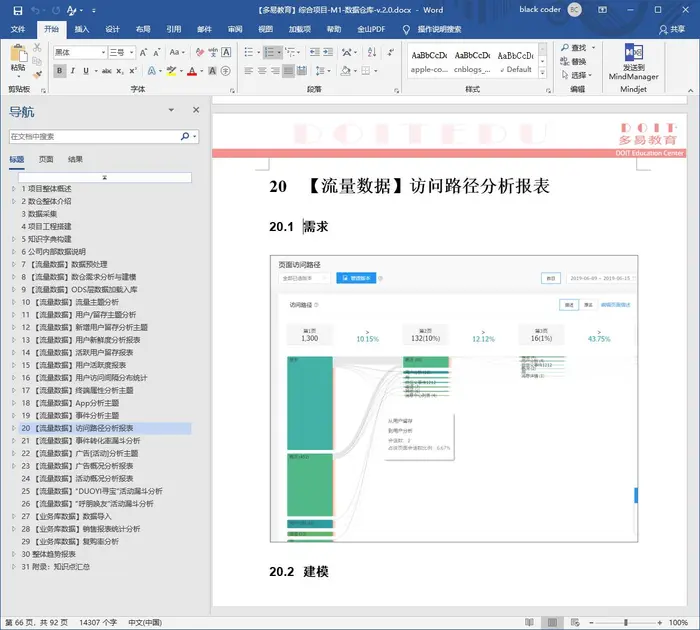700x630 pixels.
Task: Click the numbered list icon
Action: click(x=270, y=53)
